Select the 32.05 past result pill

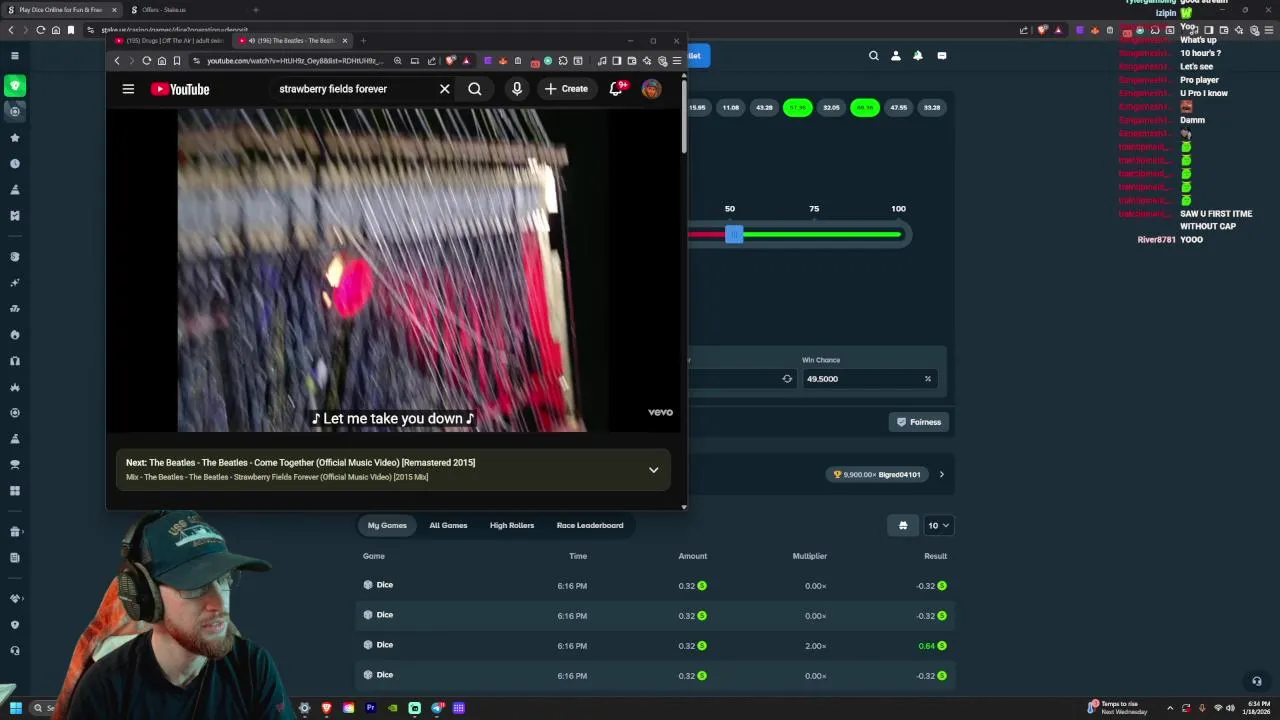(x=831, y=107)
